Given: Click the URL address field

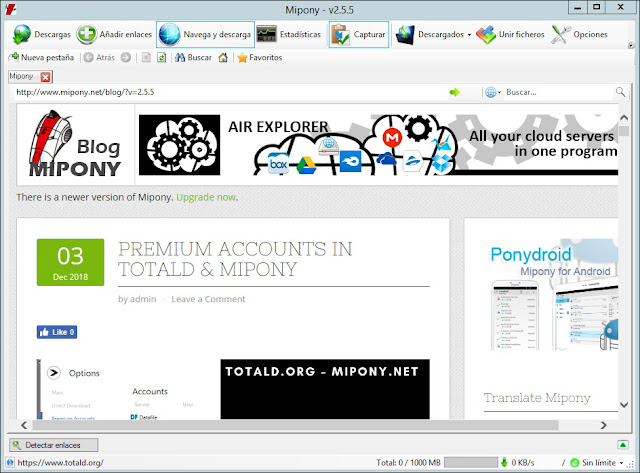Looking at the screenshot, I should (x=230, y=92).
